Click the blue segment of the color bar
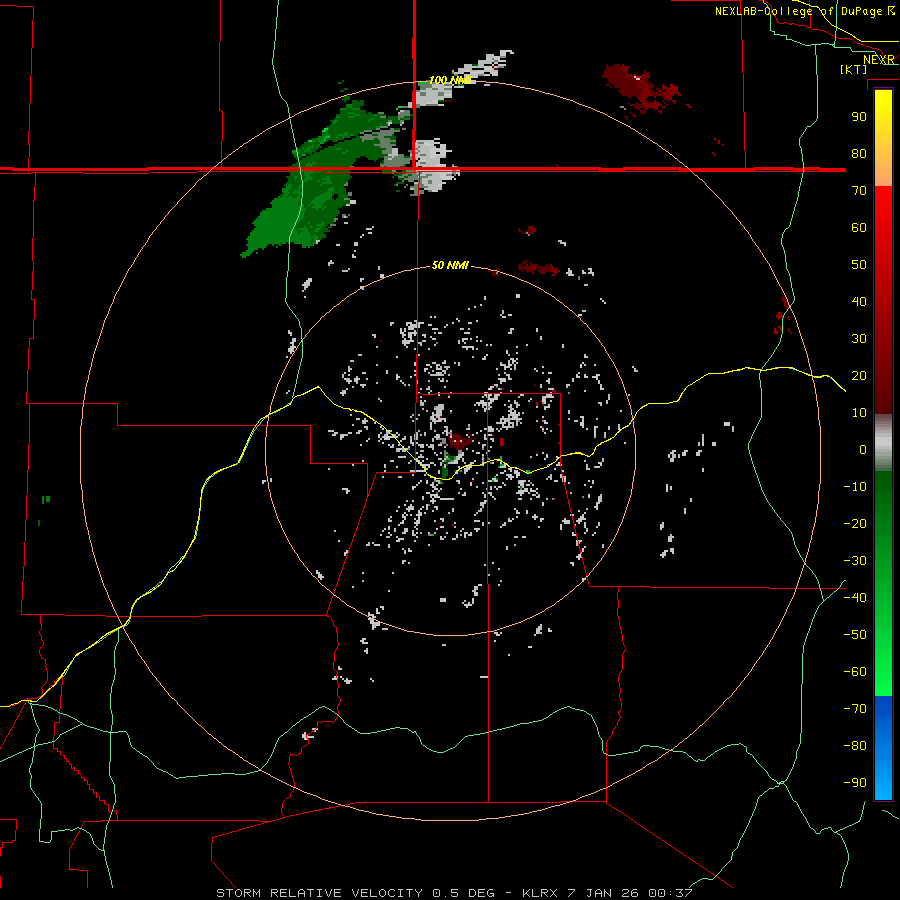Viewport: 900px width, 900px height. [x=883, y=748]
